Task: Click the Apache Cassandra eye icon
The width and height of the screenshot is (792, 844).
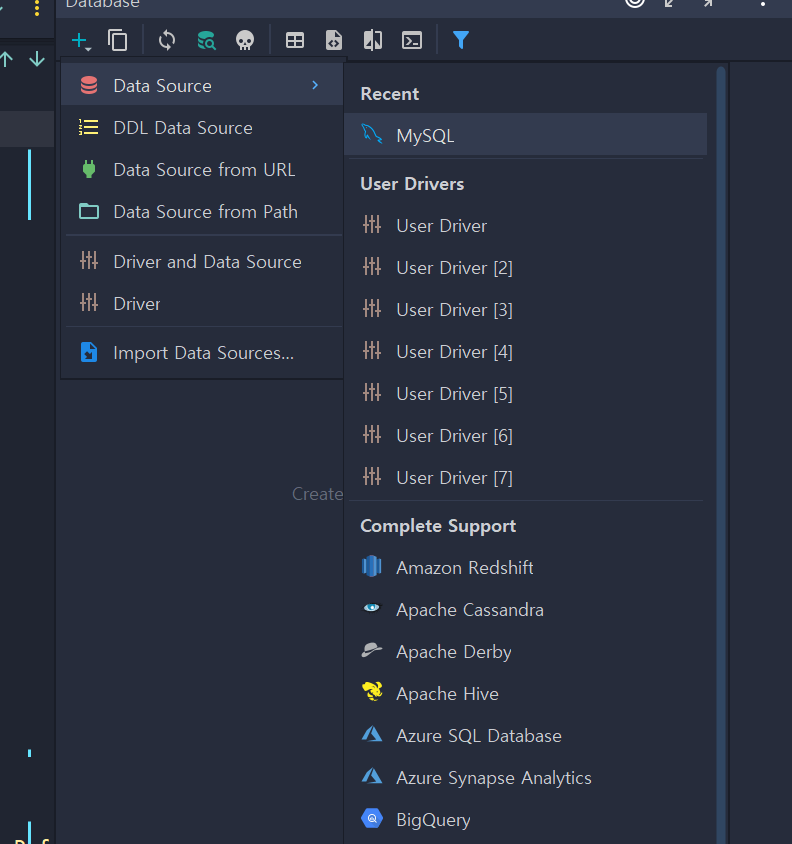Action: [372, 608]
